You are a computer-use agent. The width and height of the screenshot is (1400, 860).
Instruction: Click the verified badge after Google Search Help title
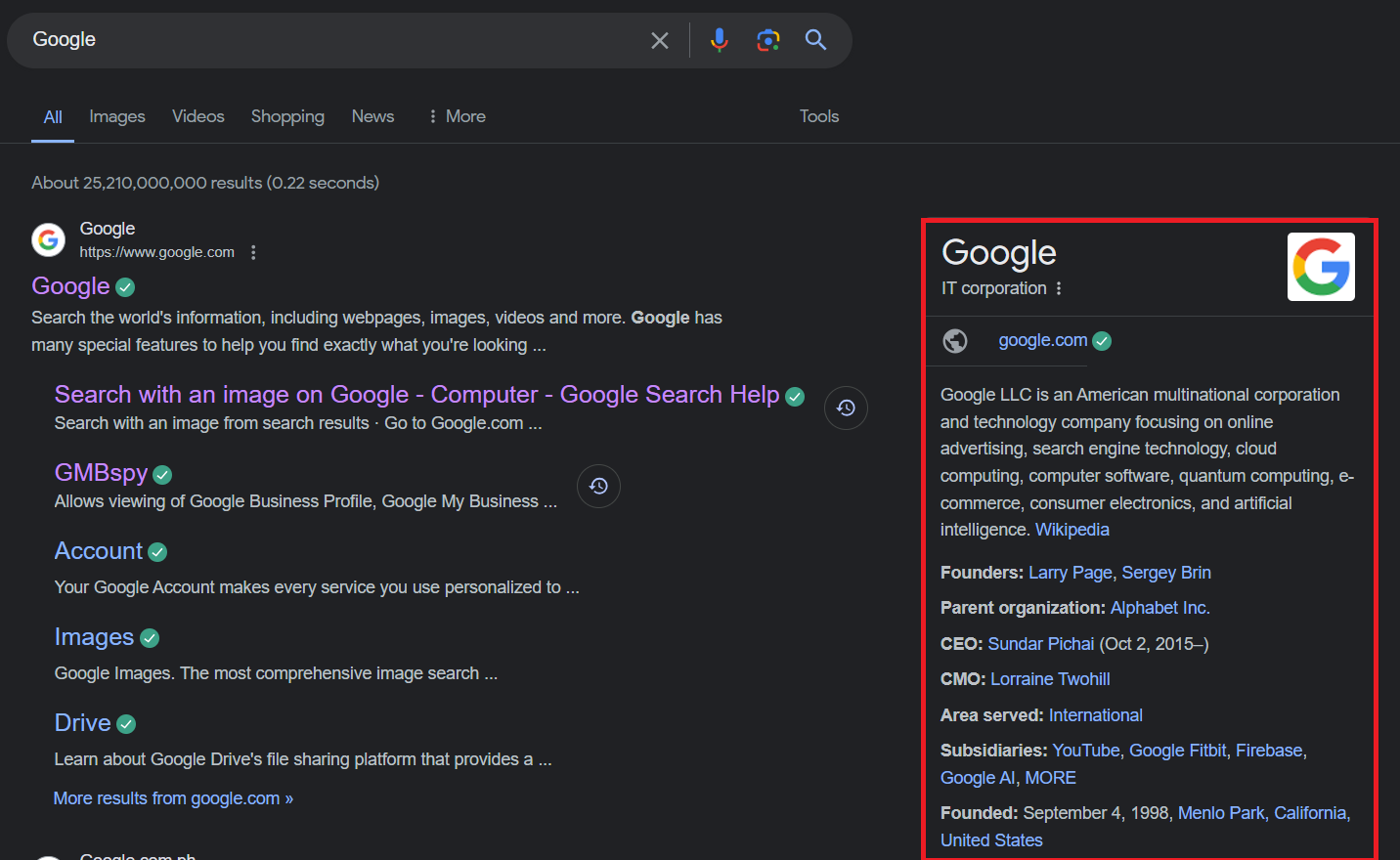[795, 397]
